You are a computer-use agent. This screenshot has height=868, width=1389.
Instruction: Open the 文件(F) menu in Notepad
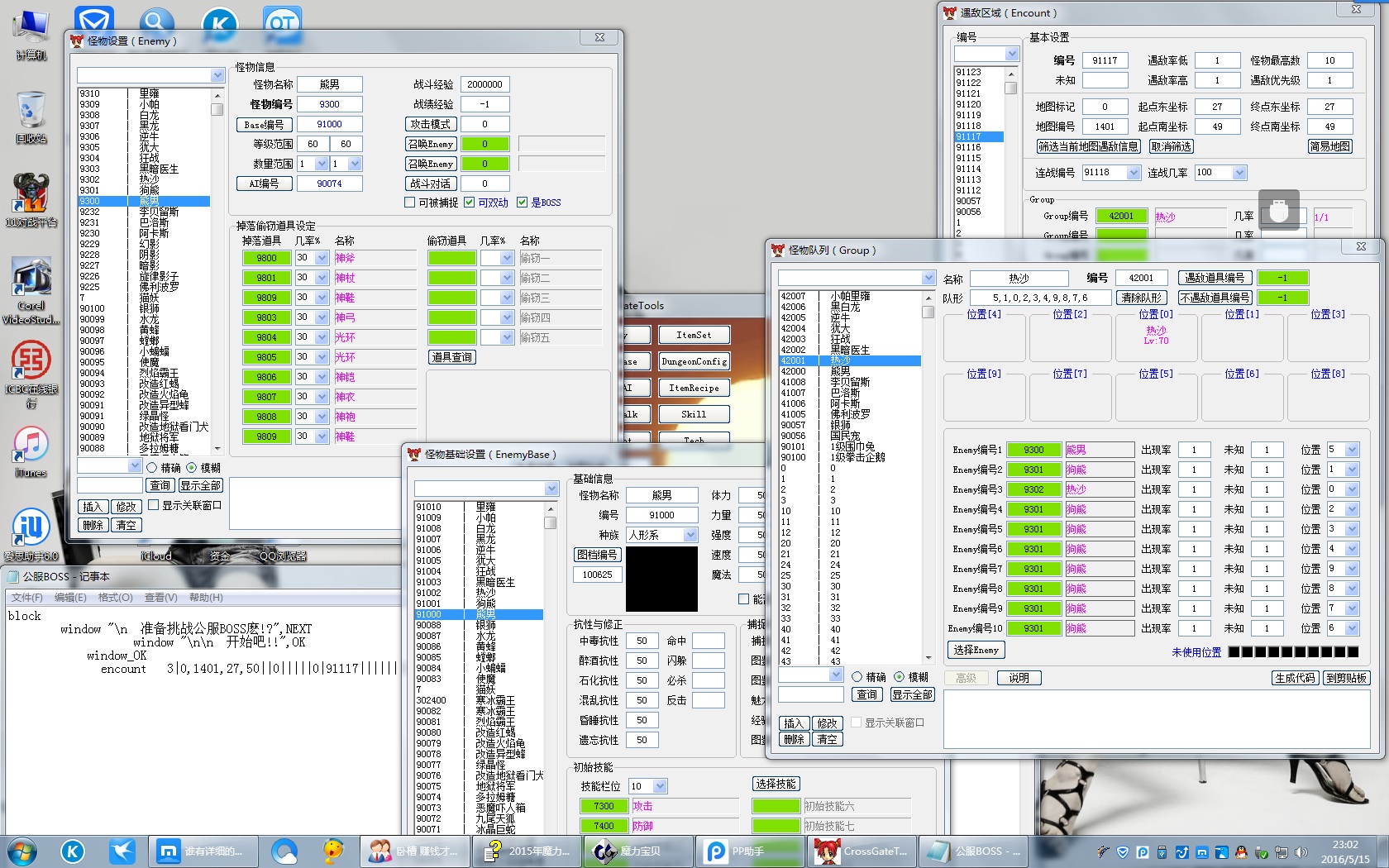[x=26, y=597]
